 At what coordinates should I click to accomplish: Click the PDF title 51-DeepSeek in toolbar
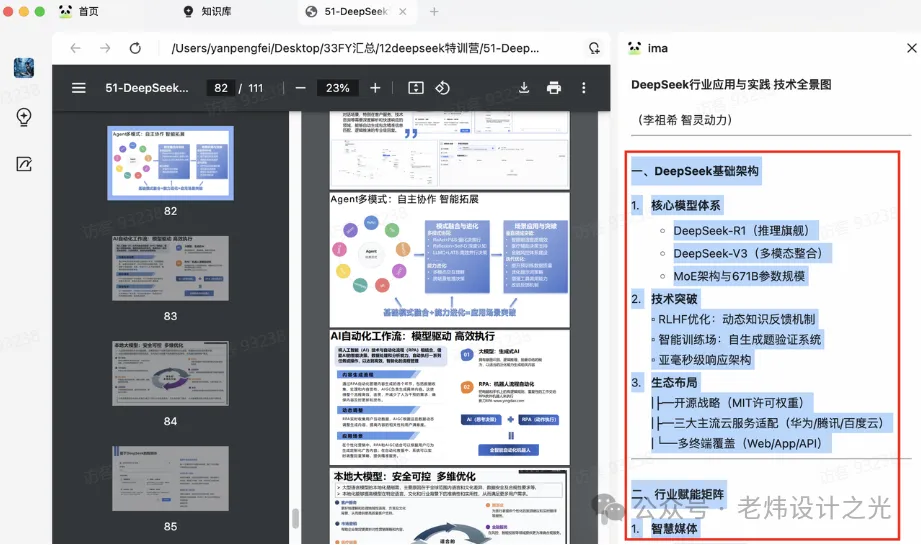click(147, 88)
